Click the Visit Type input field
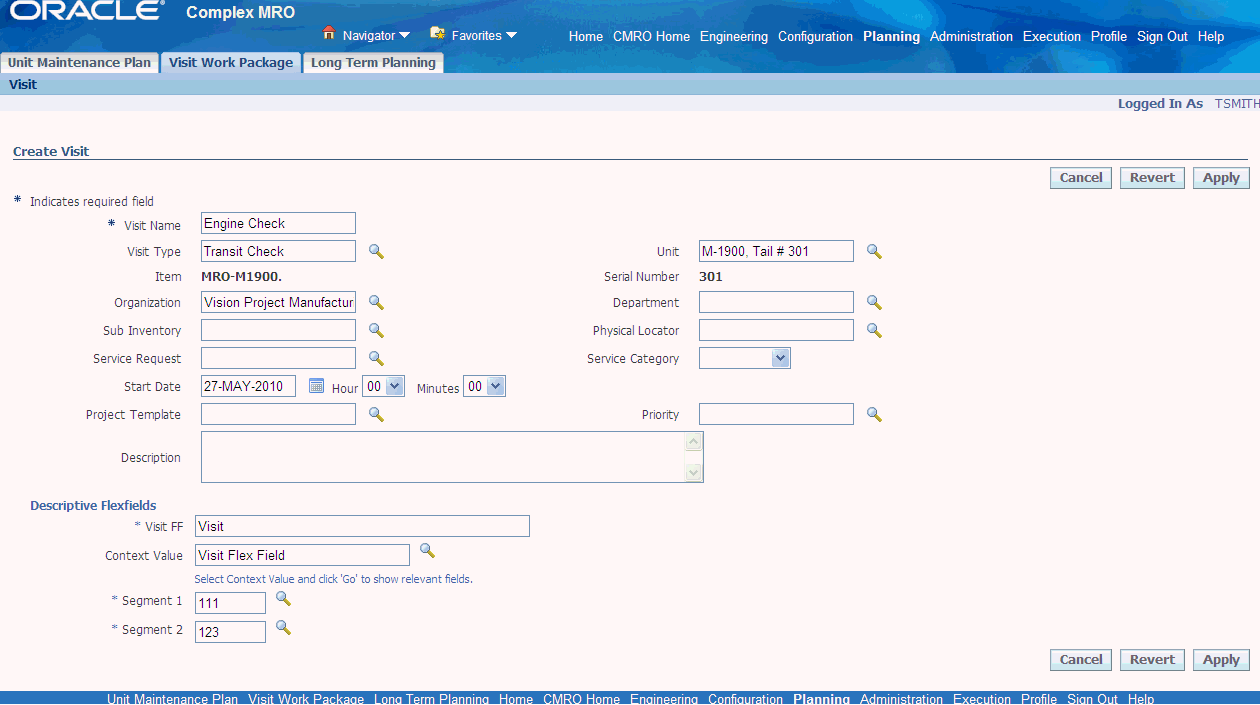This screenshot has height=705, width=1260. click(x=278, y=251)
